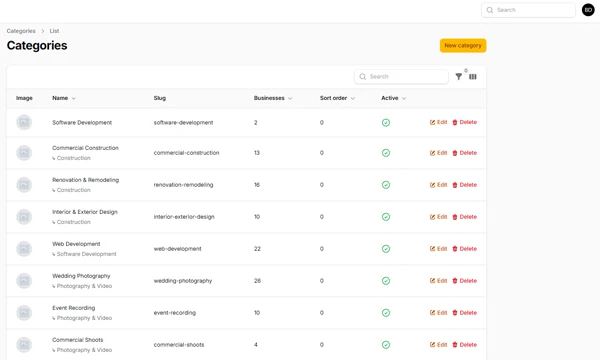Image resolution: width=600 pixels, height=360 pixels.
Task: Edit the Web Development category
Action: [439, 249]
